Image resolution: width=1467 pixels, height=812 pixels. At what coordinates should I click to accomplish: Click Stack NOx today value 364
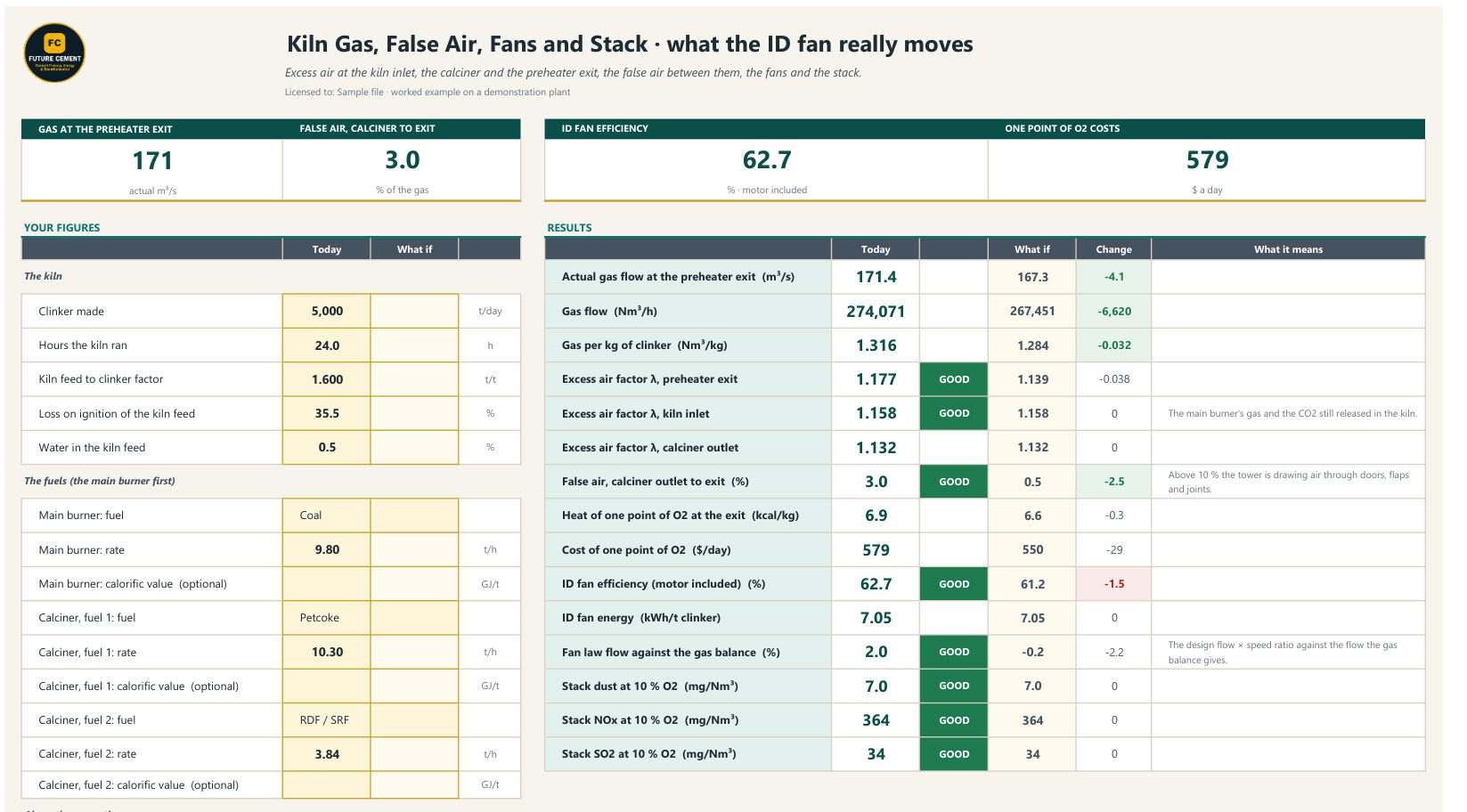[876, 720]
